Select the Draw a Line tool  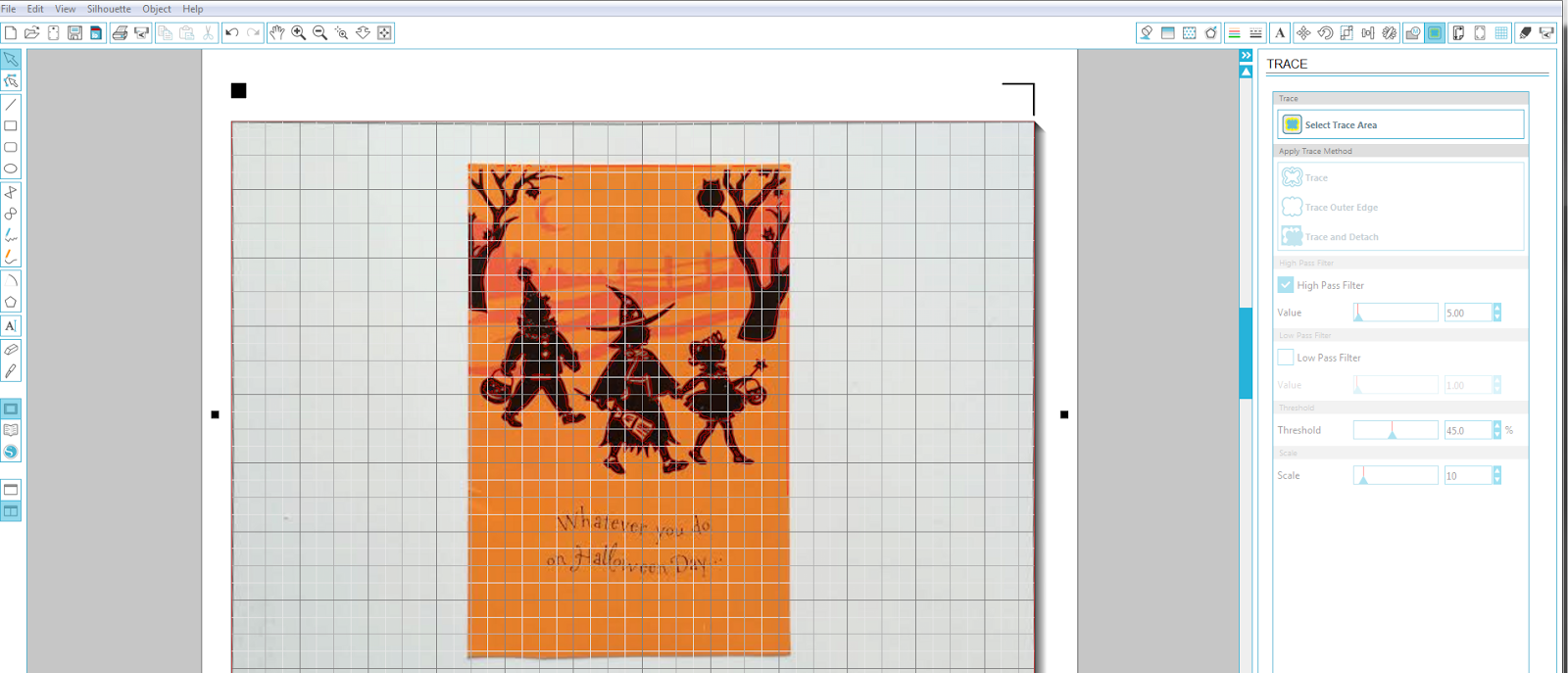[11, 105]
